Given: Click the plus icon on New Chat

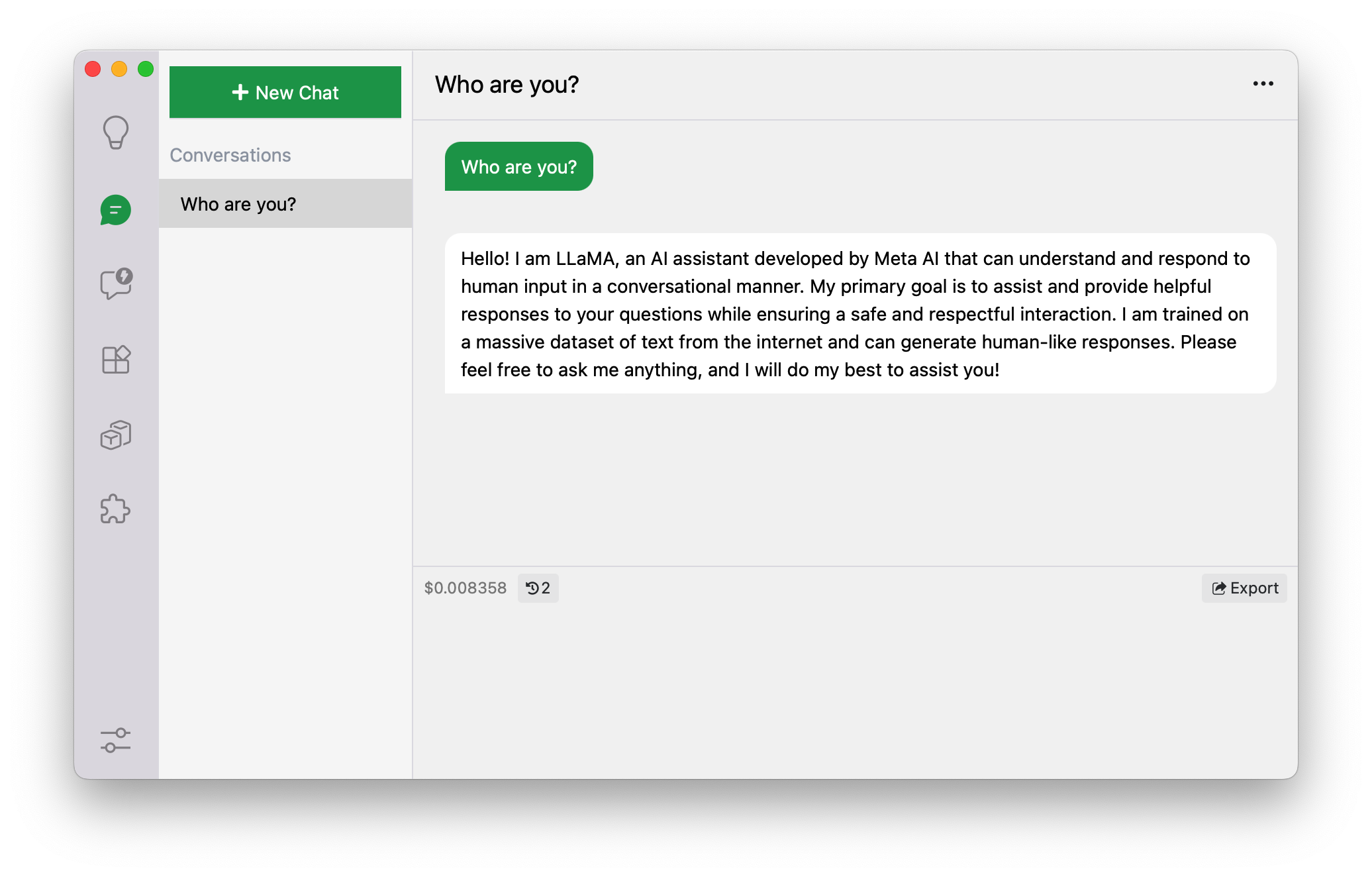Looking at the screenshot, I should point(240,93).
